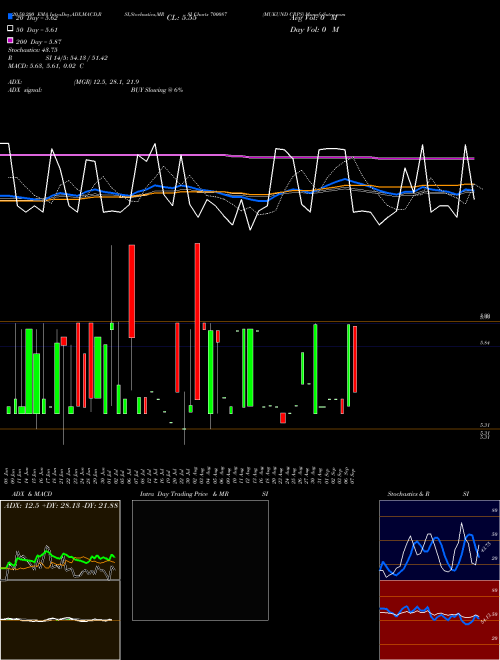Viewport: 500px width, 660px height.
Task: Select the '200 Day - 5.87' legend label
Action: click(x=39, y=42)
